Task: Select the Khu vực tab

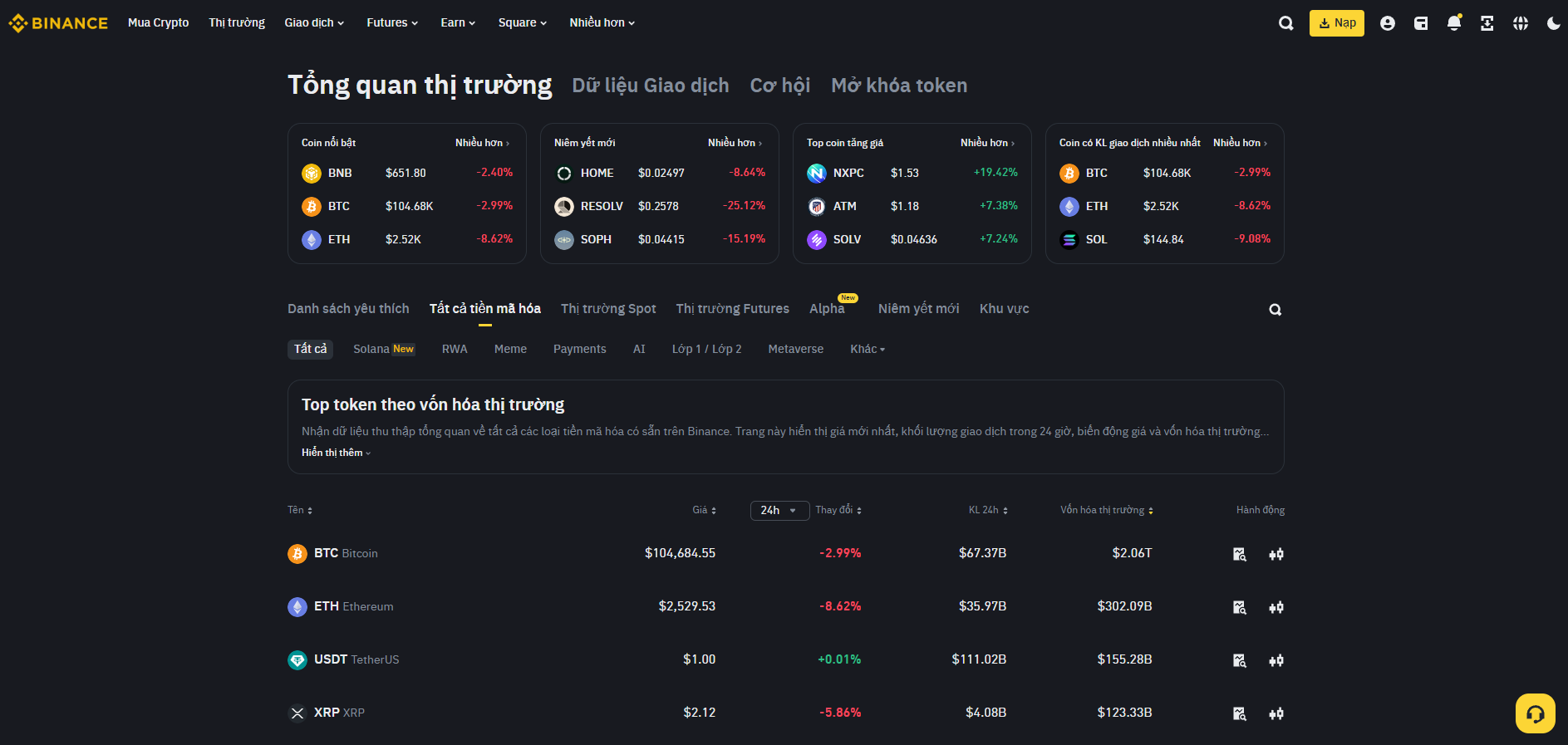Action: tap(1005, 309)
